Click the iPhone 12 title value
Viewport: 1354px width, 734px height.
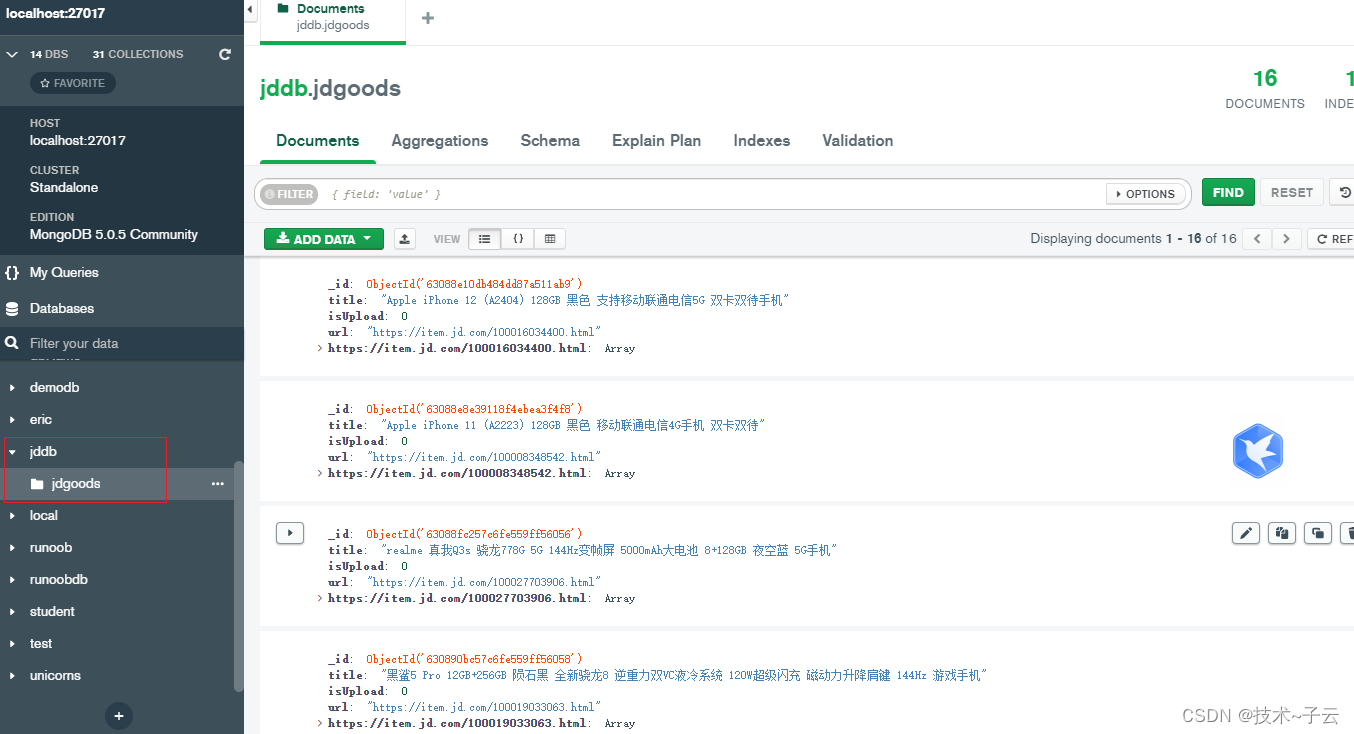[586, 300]
